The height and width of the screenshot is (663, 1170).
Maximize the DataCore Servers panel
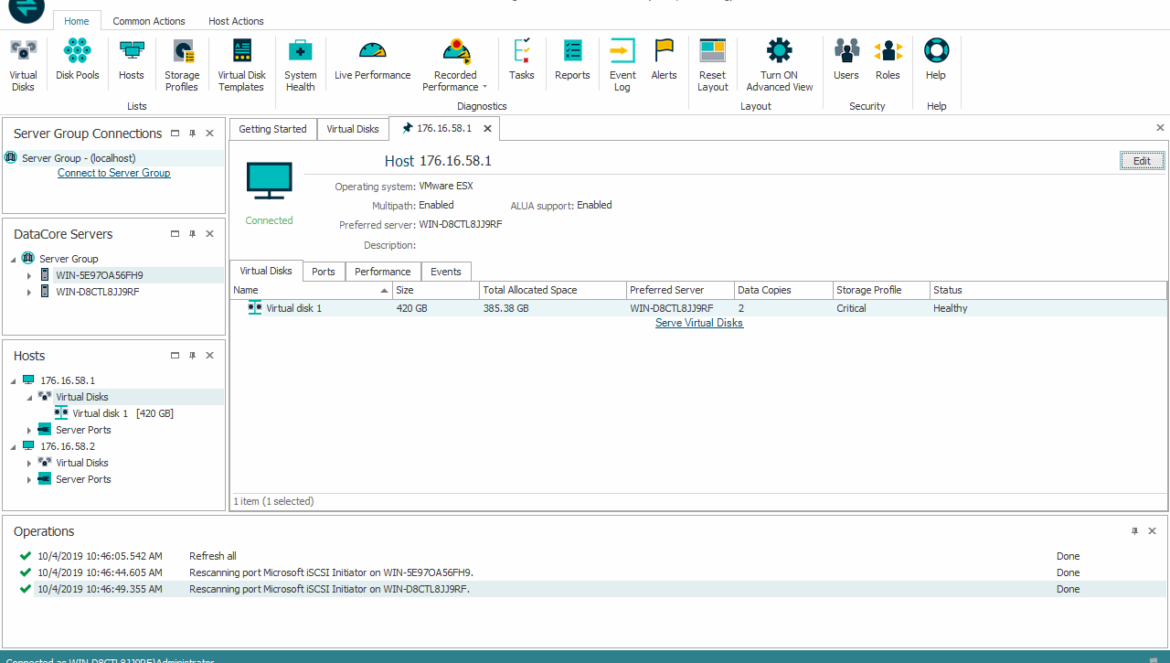point(175,234)
